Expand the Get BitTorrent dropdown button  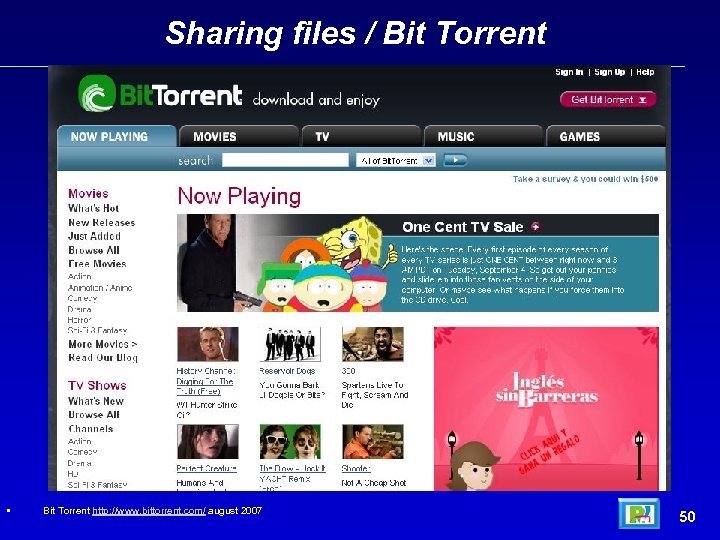pos(608,100)
